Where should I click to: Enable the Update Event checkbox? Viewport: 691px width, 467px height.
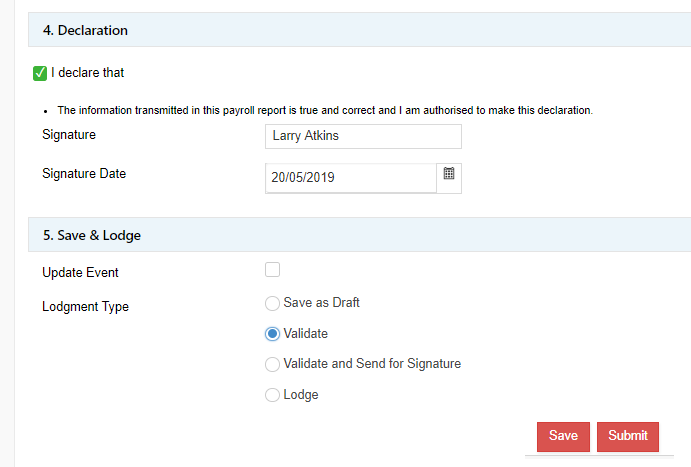click(x=272, y=270)
